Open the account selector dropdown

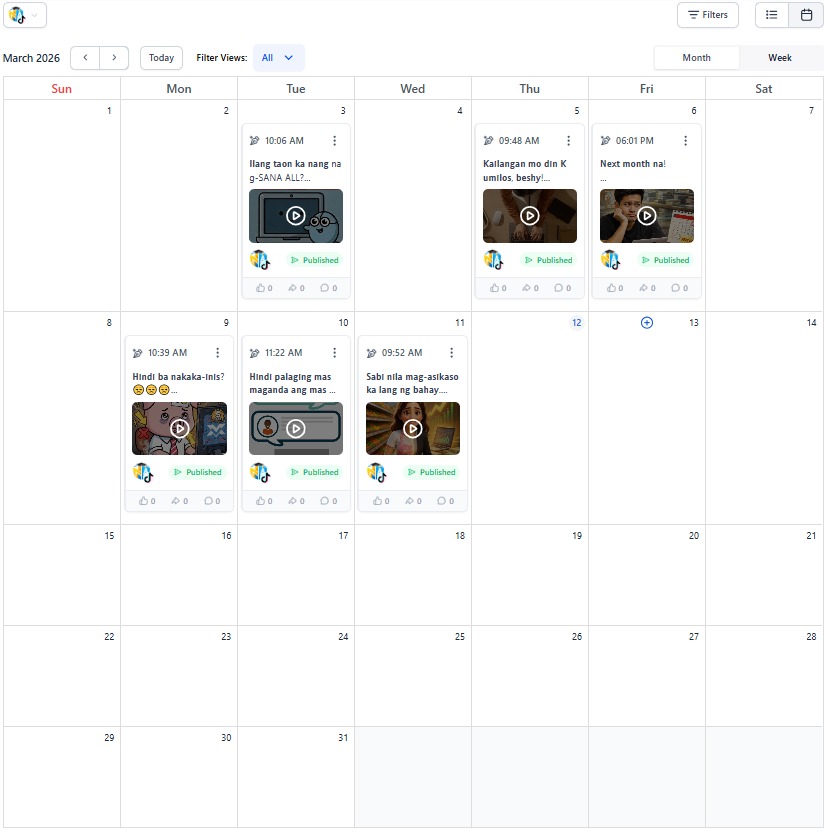25,15
